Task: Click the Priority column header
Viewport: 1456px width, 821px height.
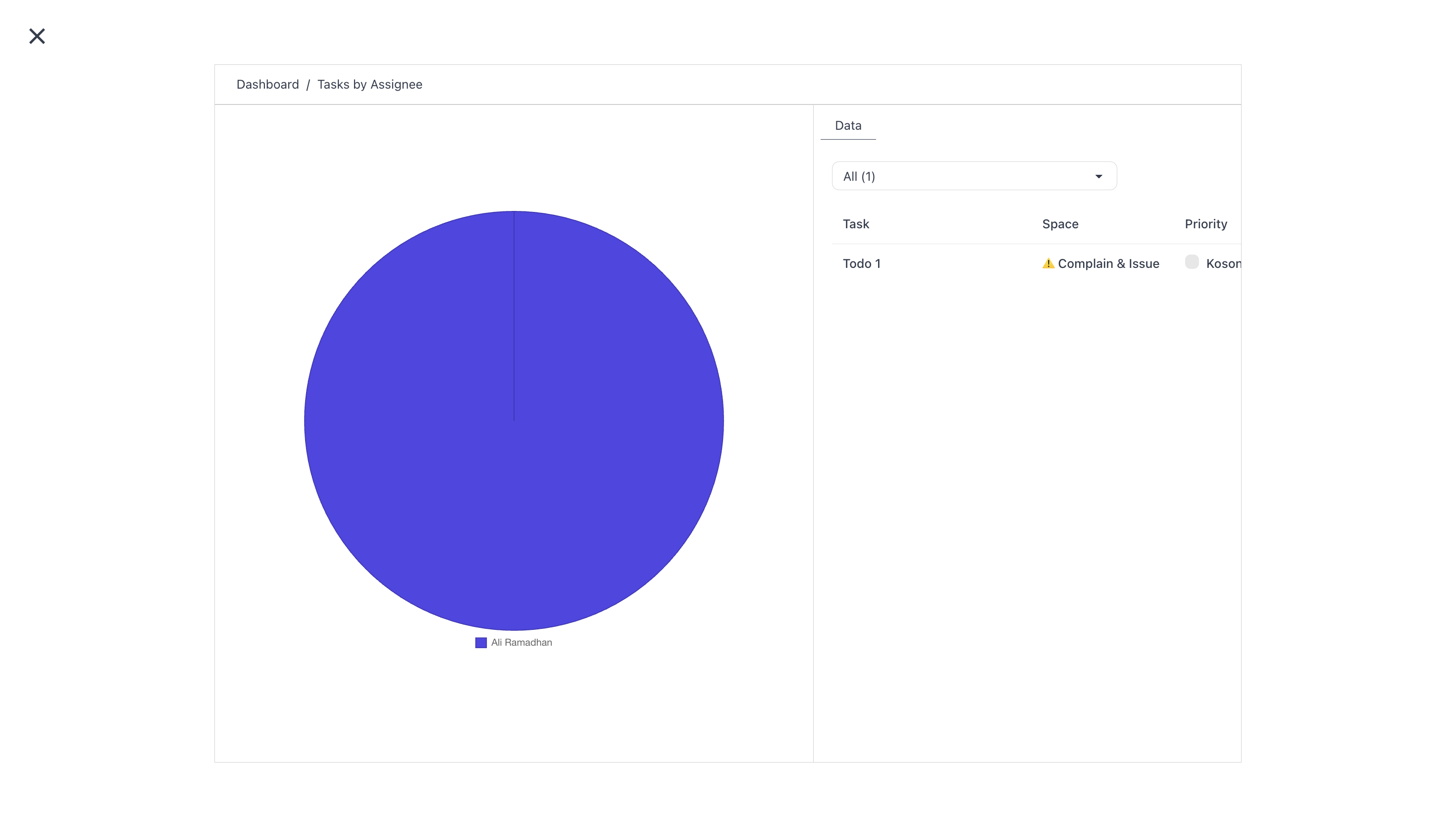Action: [x=1205, y=224]
